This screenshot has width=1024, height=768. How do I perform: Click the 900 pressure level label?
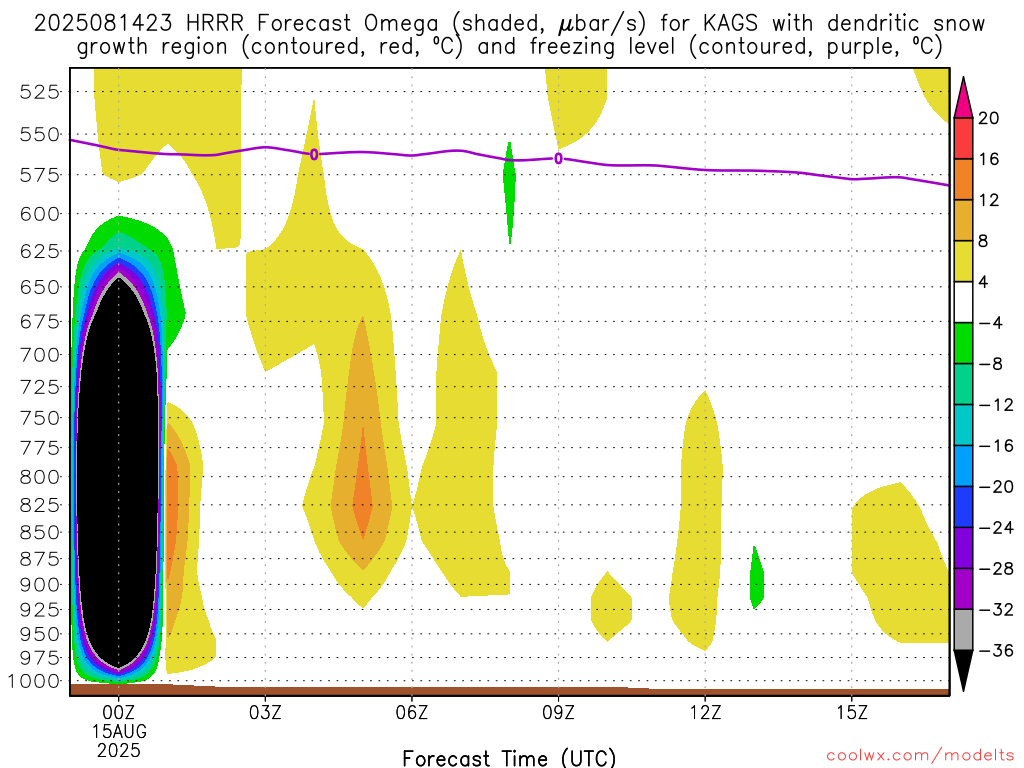coord(40,584)
